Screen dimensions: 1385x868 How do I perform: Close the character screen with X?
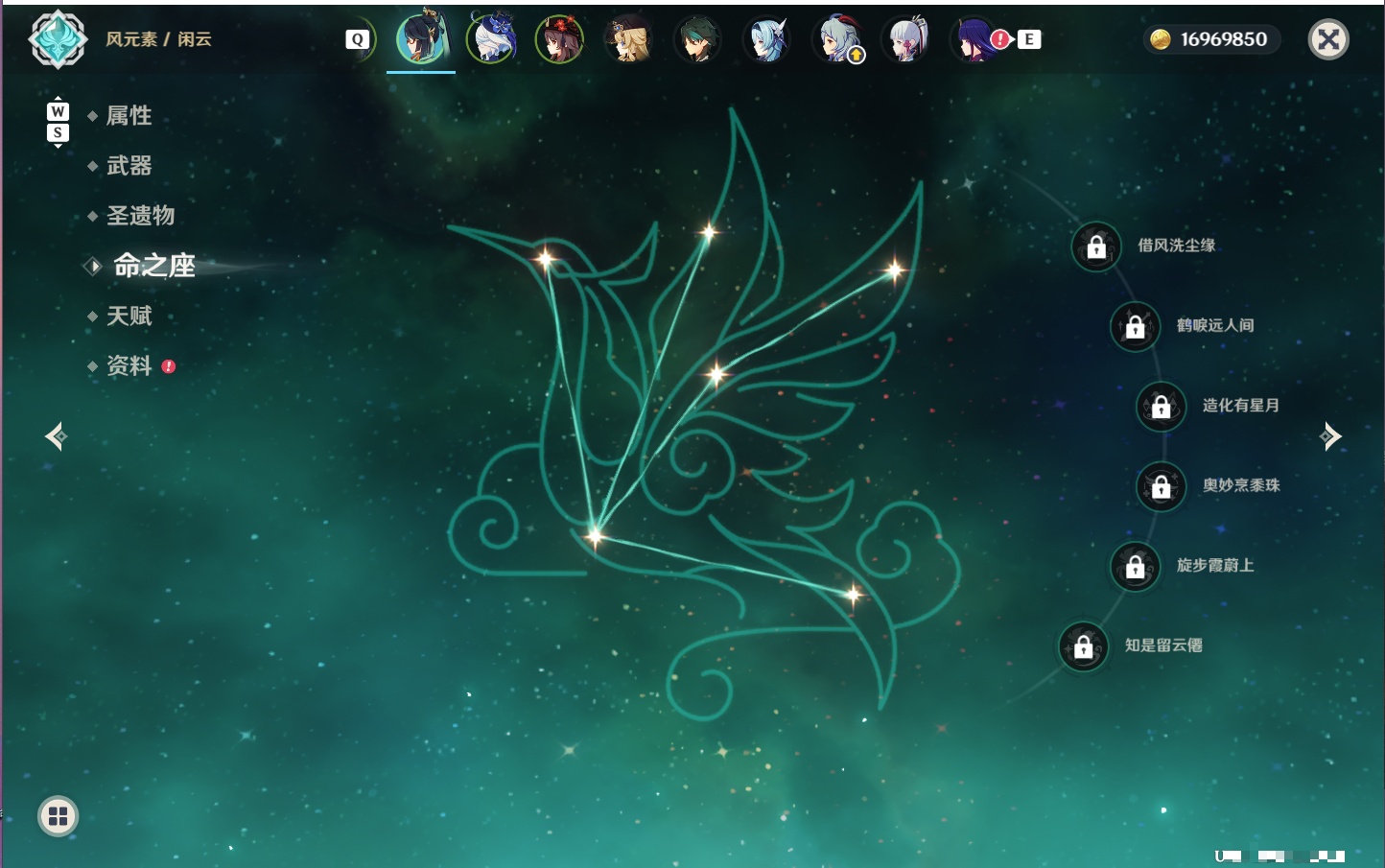pos(1328,39)
